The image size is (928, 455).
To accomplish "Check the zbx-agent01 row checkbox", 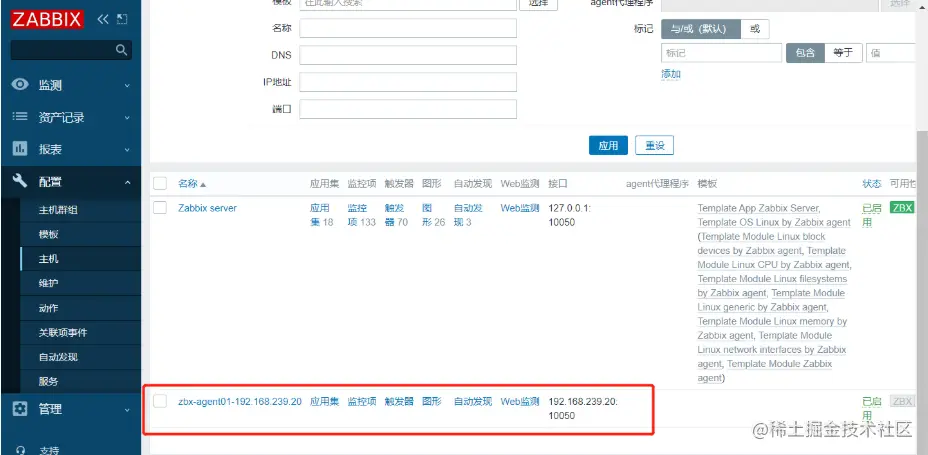I will tap(160, 401).
